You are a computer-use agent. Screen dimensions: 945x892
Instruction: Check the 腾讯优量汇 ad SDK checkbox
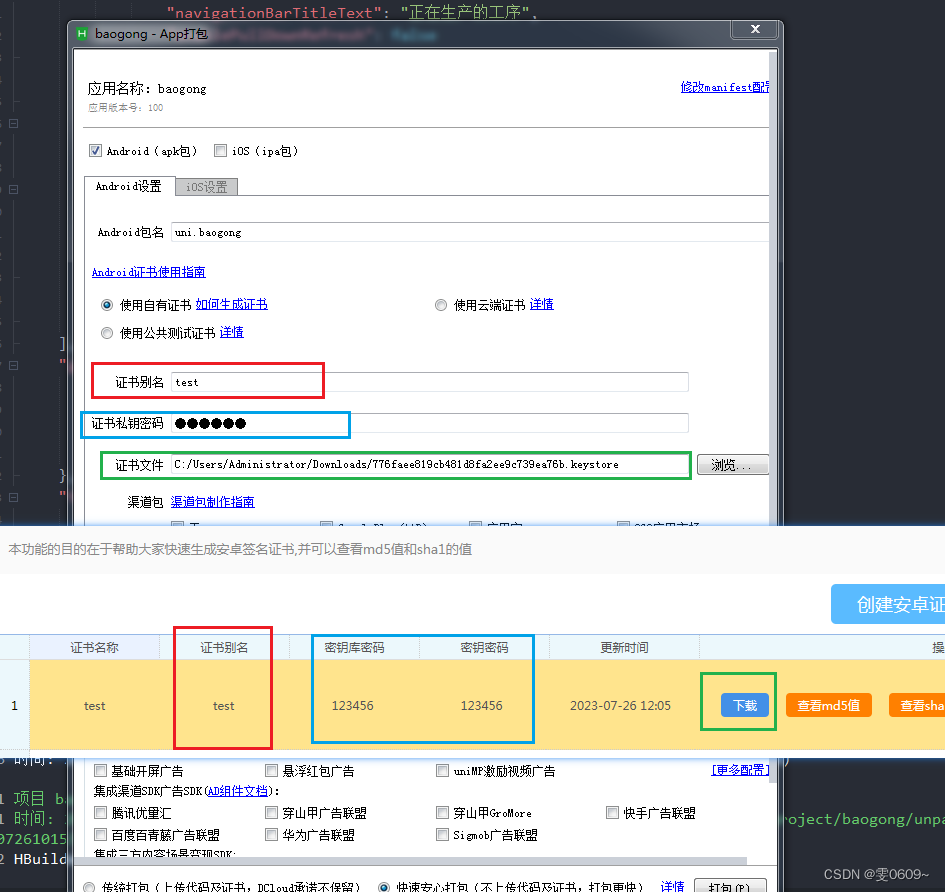coord(100,814)
